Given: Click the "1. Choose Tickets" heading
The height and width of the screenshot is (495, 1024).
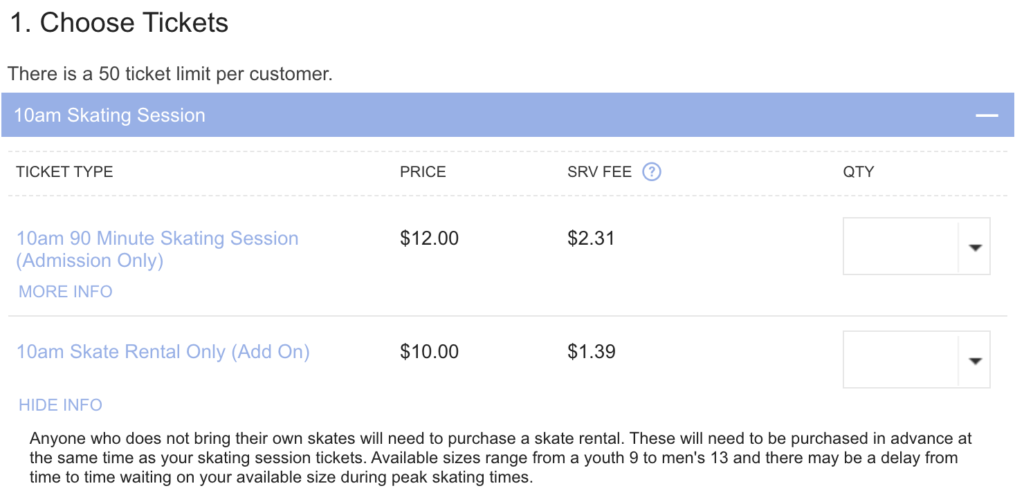Looking at the screenshot, I should [x=119, y=23].
